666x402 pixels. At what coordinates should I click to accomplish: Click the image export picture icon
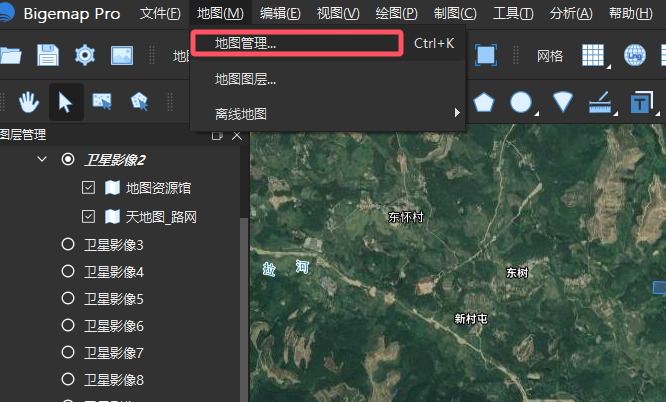tap(122, 55)
